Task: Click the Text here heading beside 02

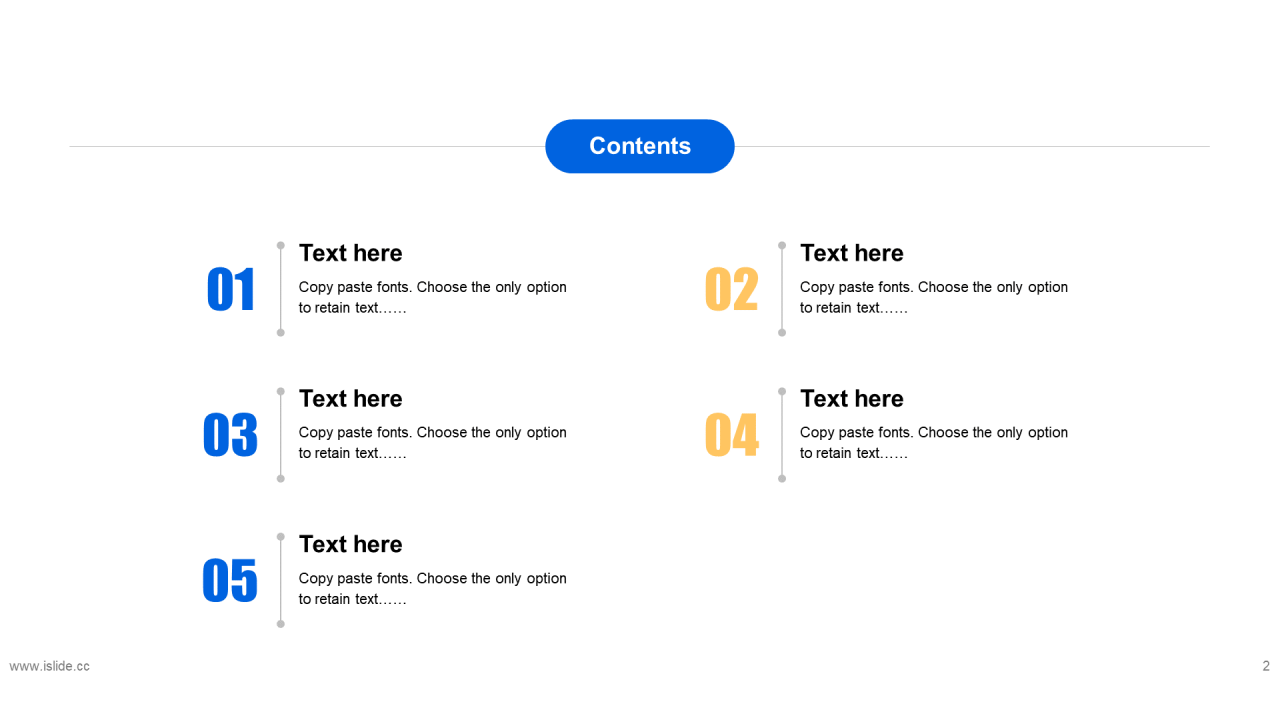Action: (x=852, y=253)
